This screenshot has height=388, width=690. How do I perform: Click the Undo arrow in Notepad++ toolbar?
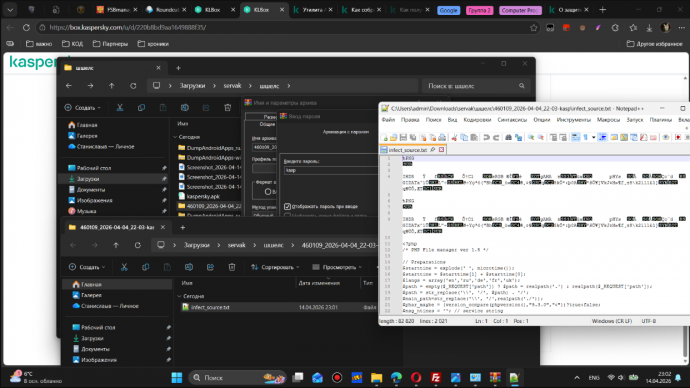click(x=486, y=138)
